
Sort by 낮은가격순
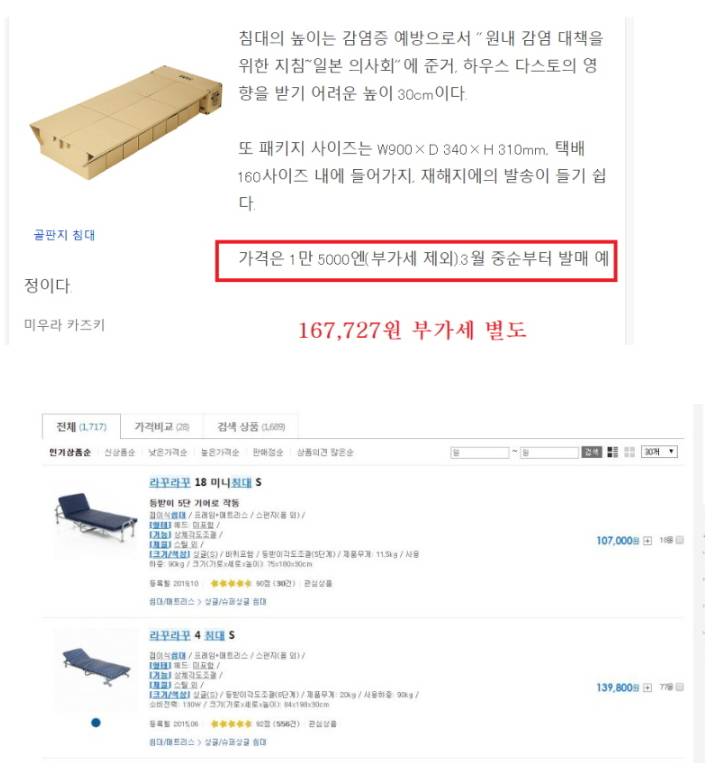pos(168,452)
